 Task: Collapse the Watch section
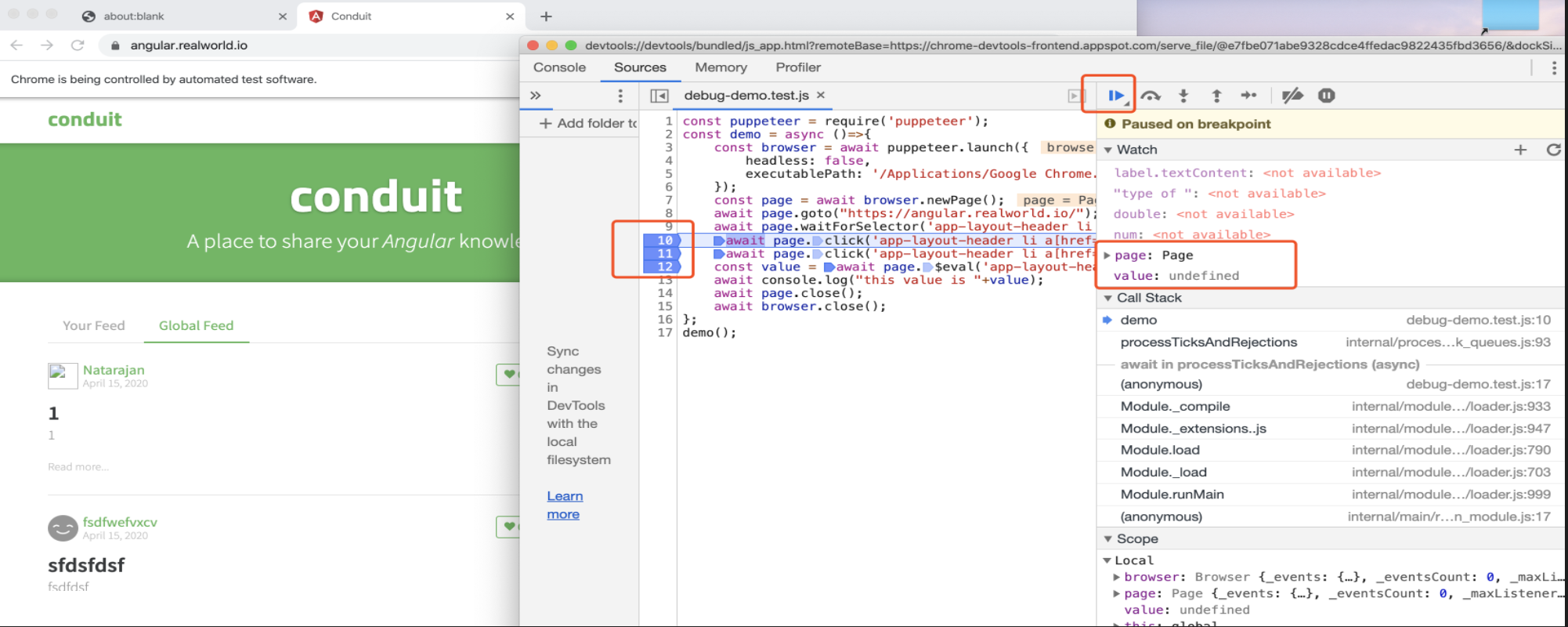click(x=1107, y=150)
